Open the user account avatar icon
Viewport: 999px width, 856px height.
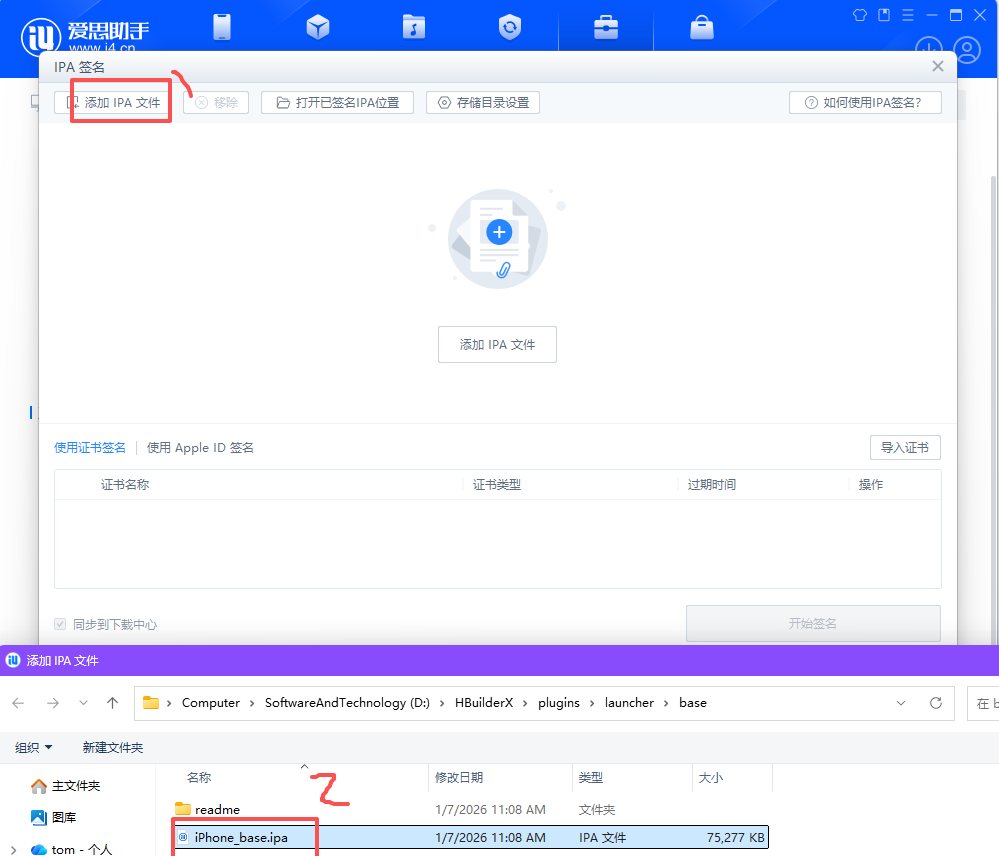pos(967,50)
